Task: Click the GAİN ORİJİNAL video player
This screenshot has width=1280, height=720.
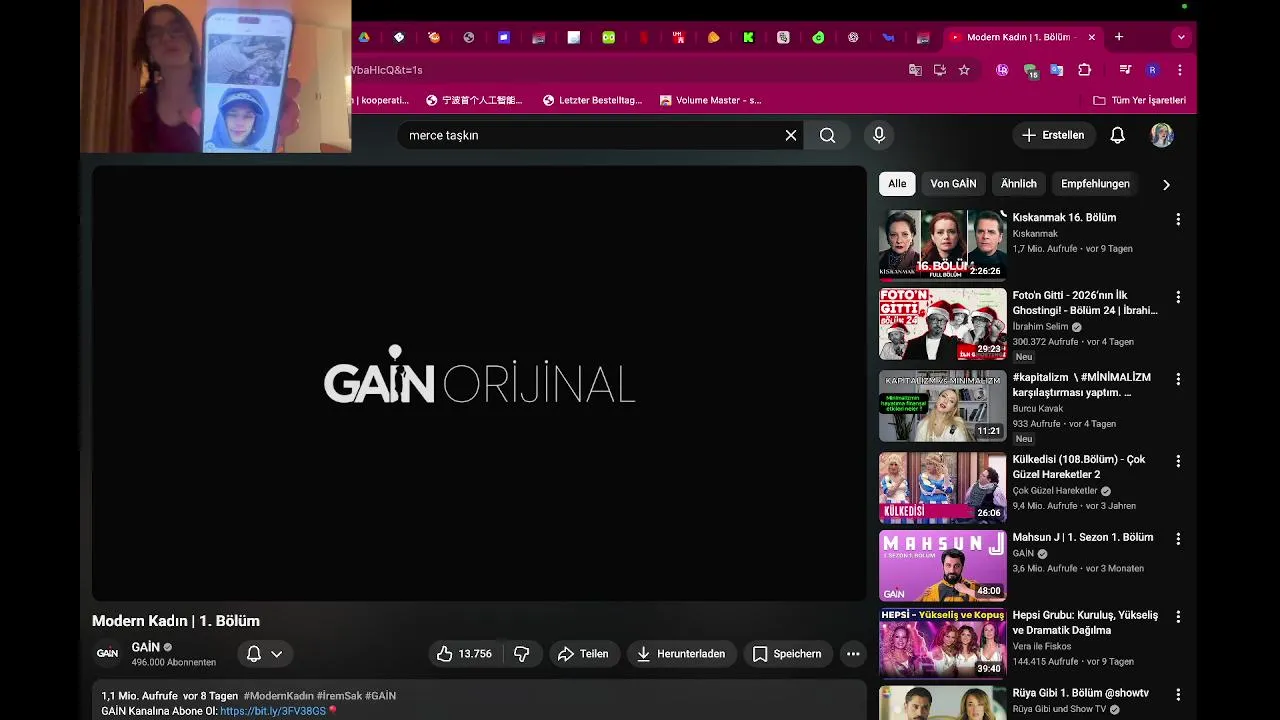Action: (x=479, y=383)
